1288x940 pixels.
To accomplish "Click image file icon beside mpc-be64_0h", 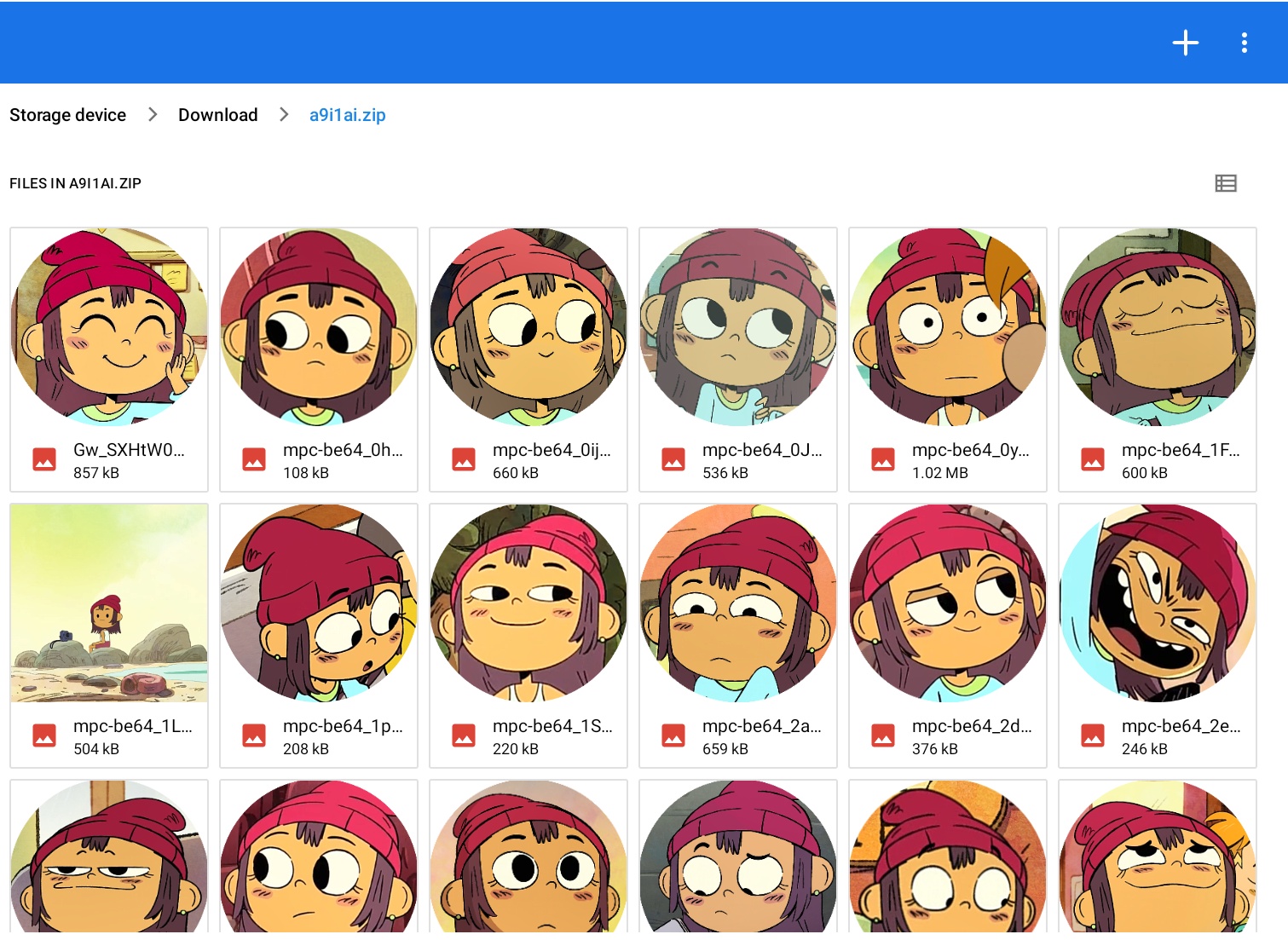I will tap(254, 460).
